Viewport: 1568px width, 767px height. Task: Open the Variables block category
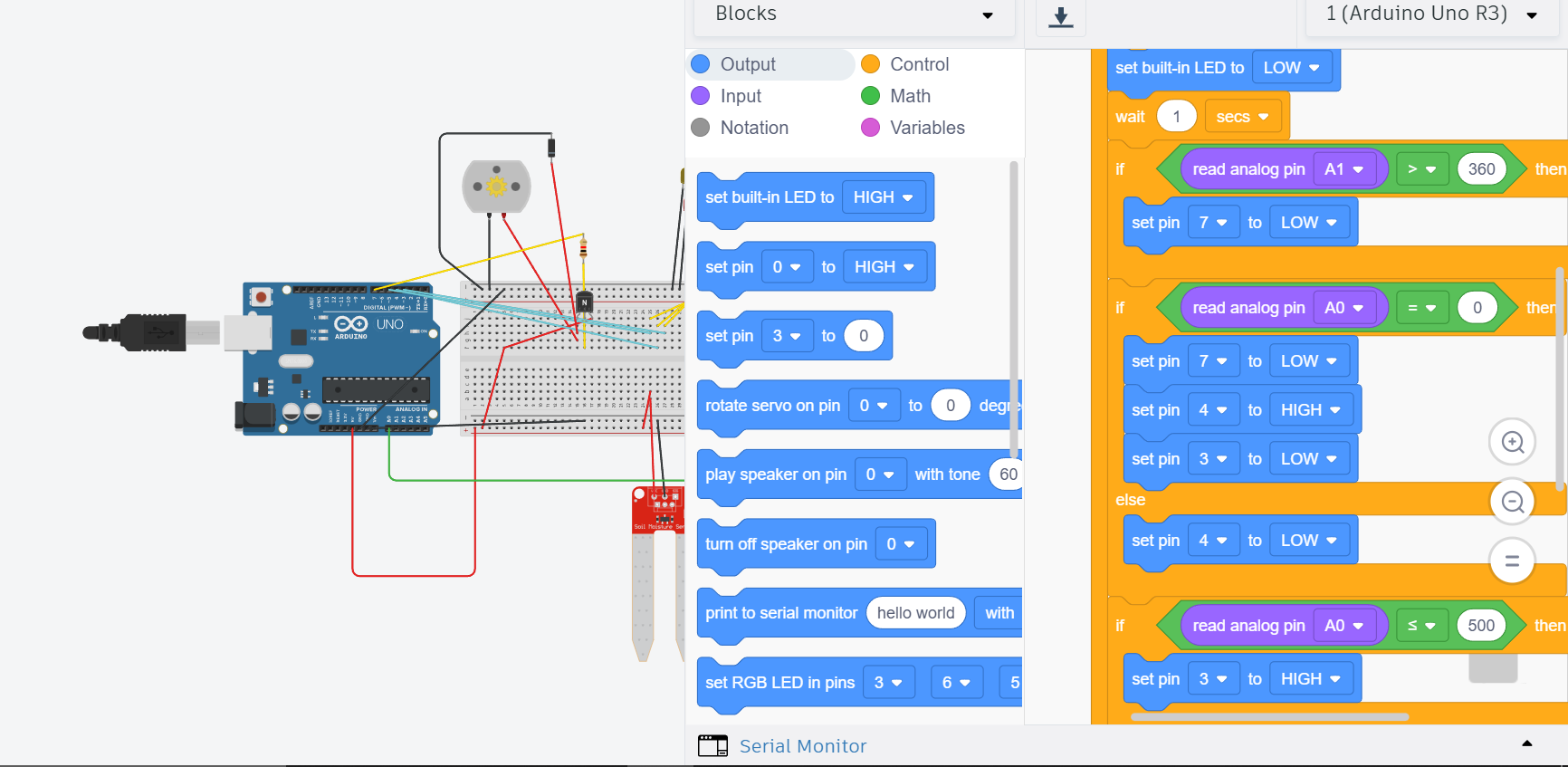tap(927, 128)
